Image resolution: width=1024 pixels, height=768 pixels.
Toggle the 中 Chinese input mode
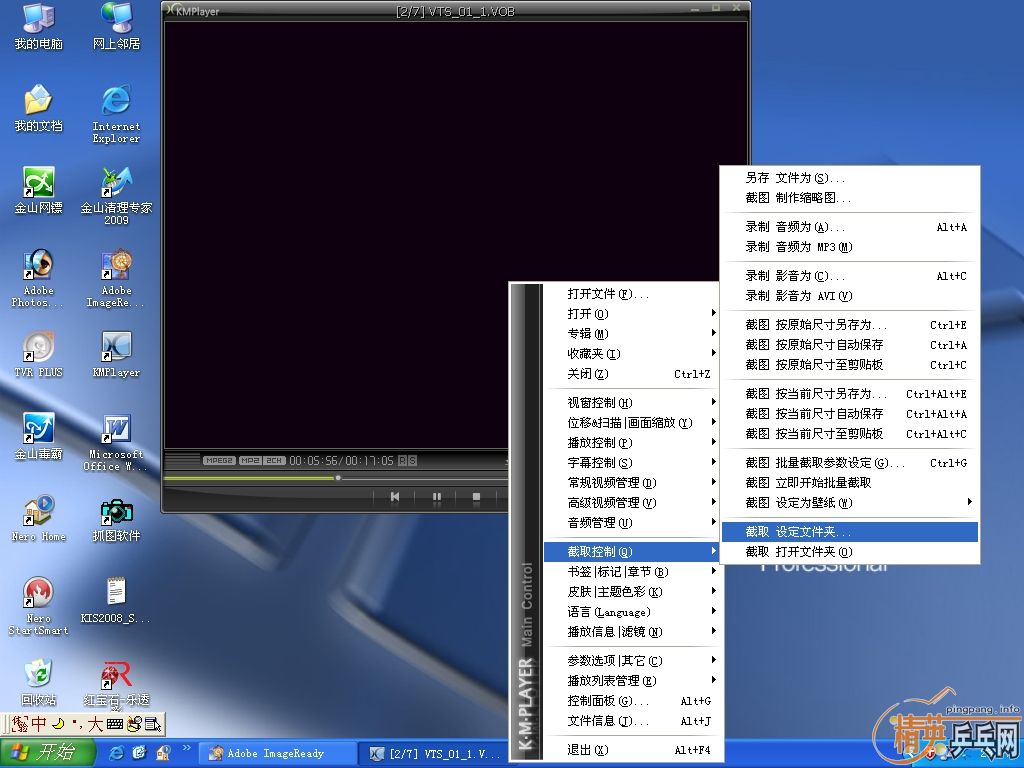(38, 724)
